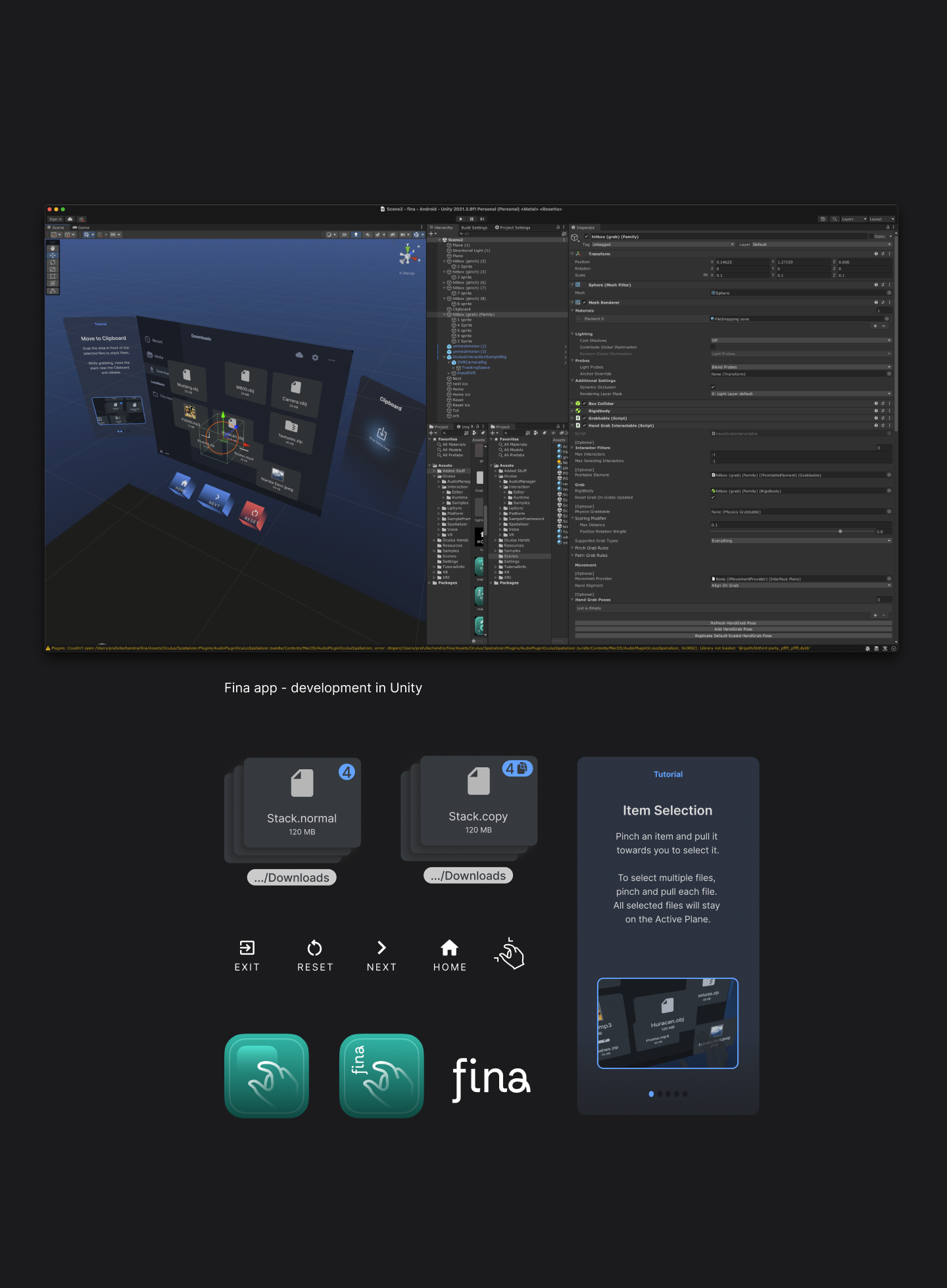Click the Scene orientation gizmo
The height and width of the screenshot is (1288, 947).
pos(408,256)
